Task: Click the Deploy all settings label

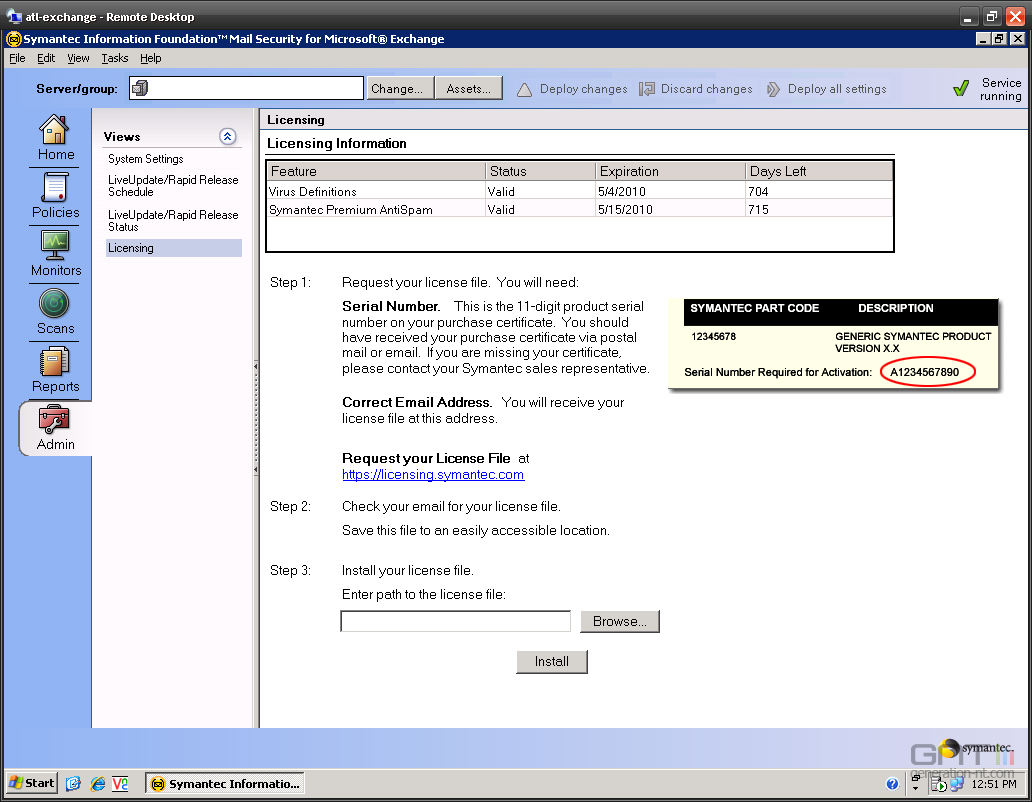Action: pos(837,89)
